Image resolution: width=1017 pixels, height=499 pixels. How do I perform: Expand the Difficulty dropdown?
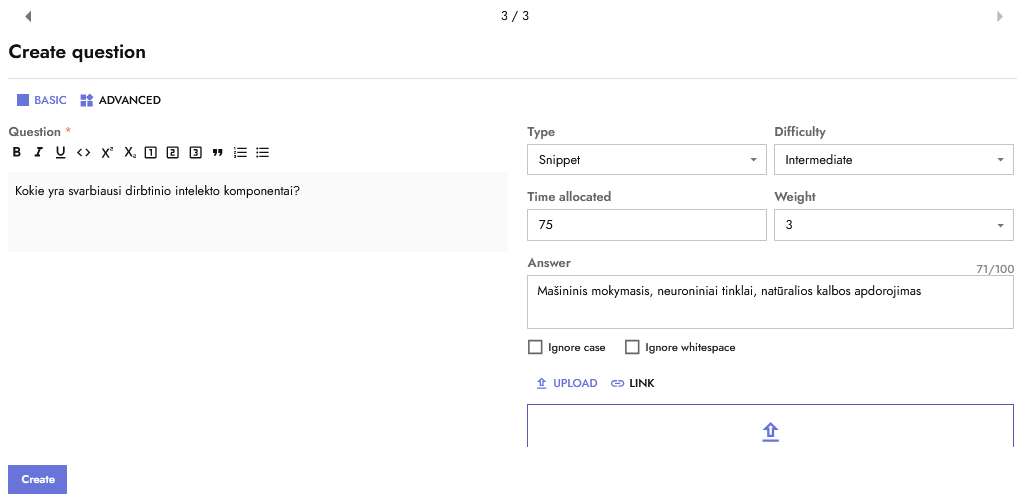pyautogui.click(x=893, y=160)
